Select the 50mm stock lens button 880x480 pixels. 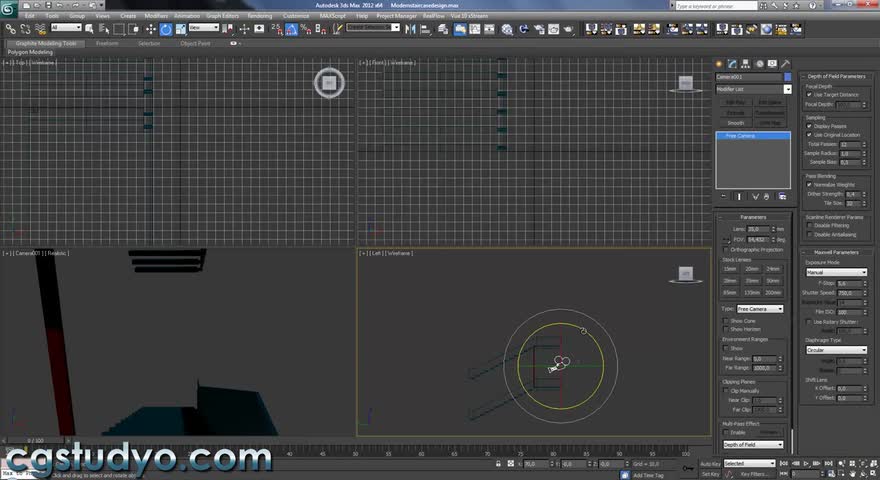click(773, 281)
